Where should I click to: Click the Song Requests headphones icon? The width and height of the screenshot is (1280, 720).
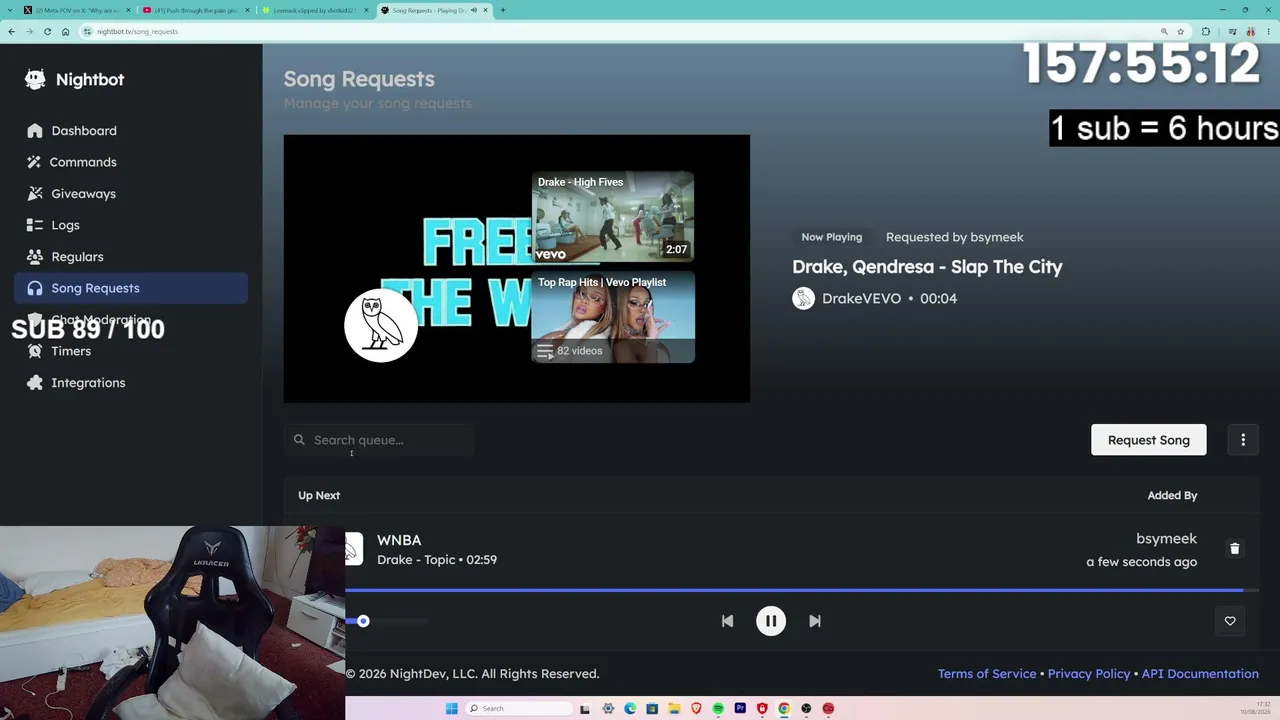click(35, 288)
